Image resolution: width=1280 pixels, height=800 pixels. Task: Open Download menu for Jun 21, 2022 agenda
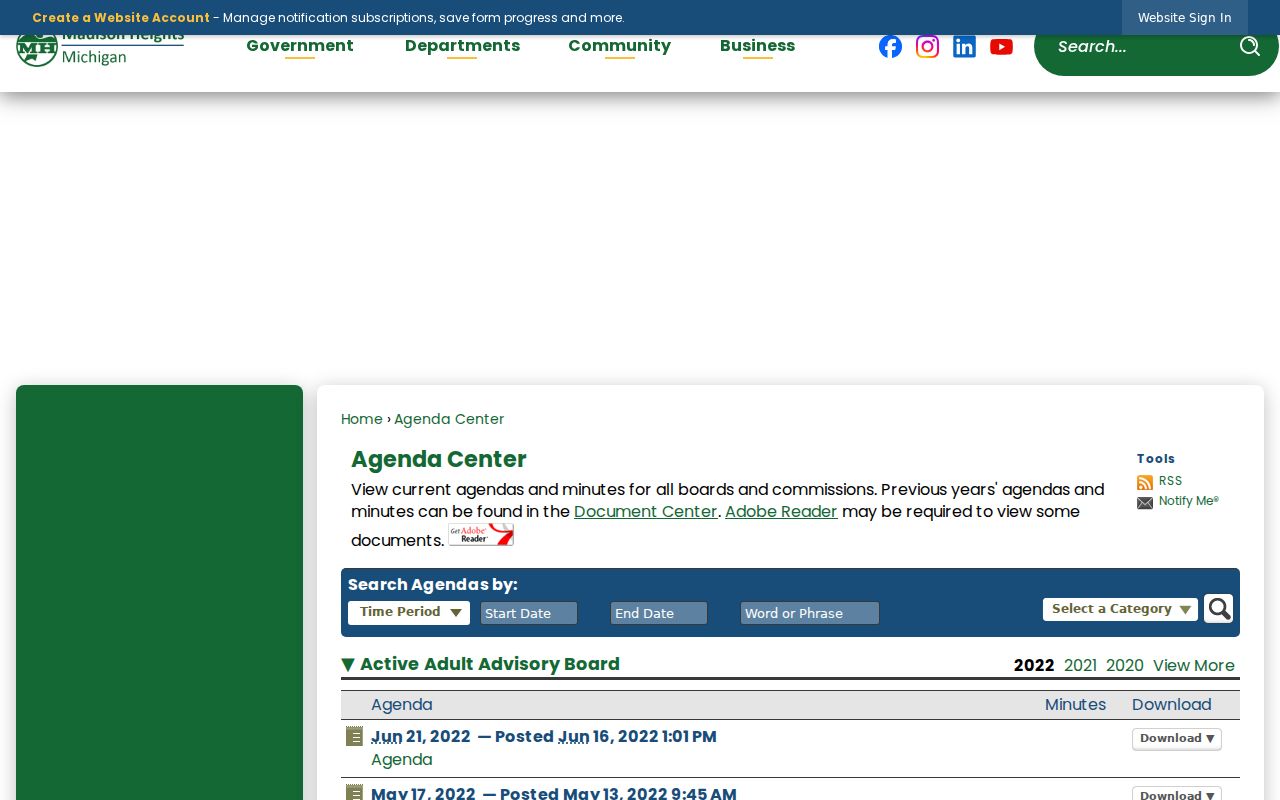coord(1177,739)
